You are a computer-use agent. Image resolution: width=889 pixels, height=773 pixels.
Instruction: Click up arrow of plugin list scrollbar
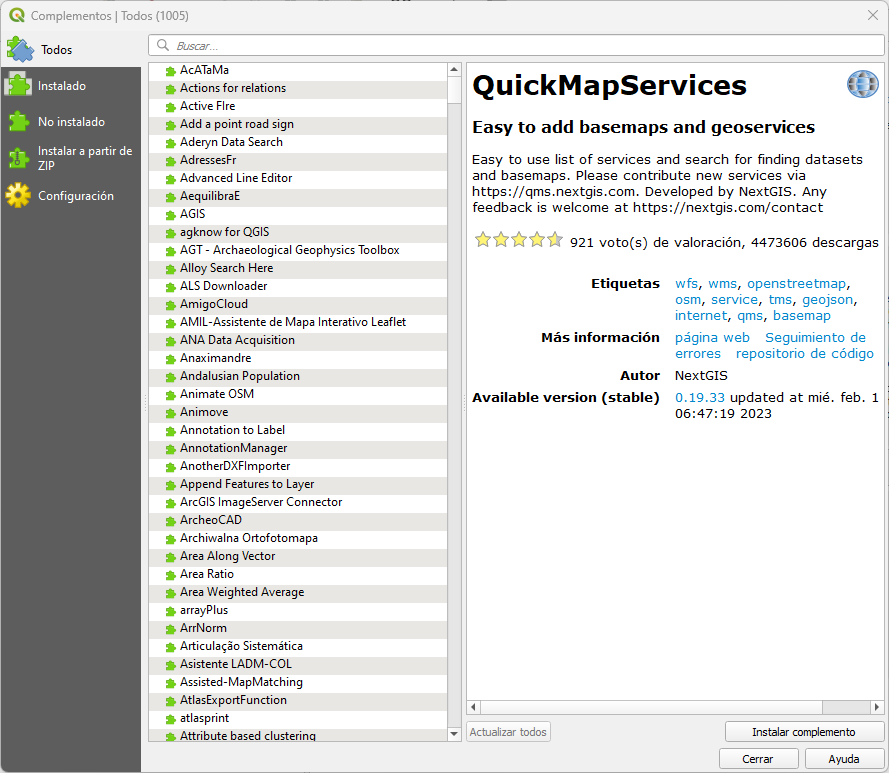454,70
